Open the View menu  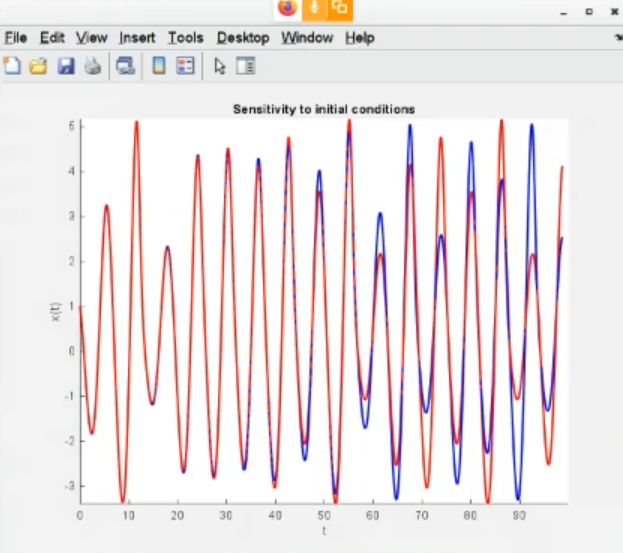click(91, 38)
